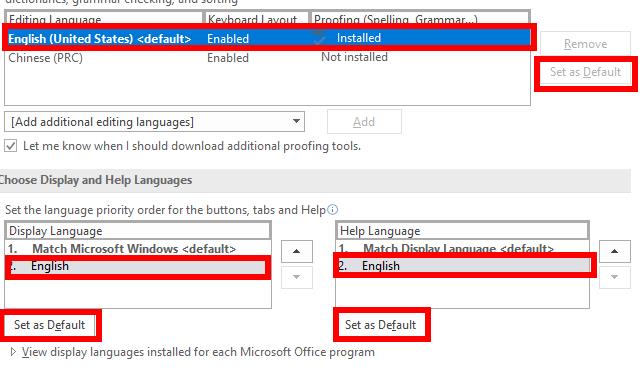The image size is (643, 370).
Task: Select Chinese (PRC) editing language row
Action: tap(267, 58)
